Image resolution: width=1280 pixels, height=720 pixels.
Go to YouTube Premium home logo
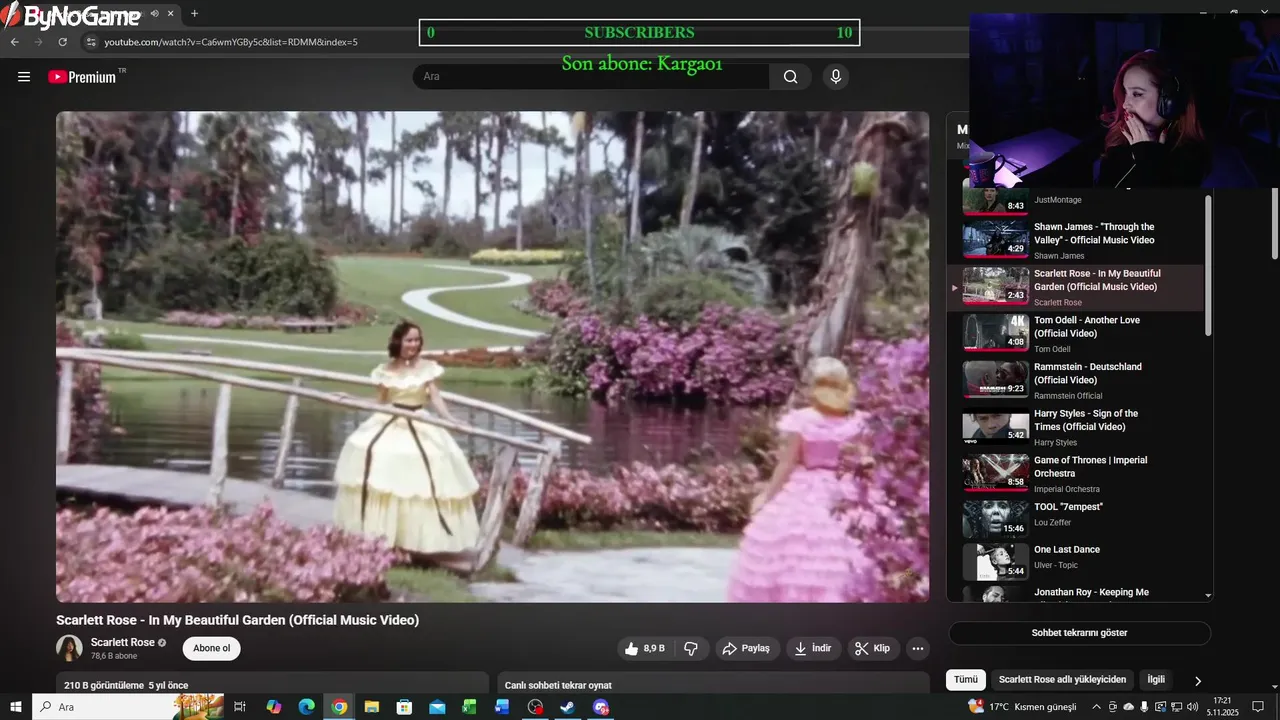pos(83,77)
